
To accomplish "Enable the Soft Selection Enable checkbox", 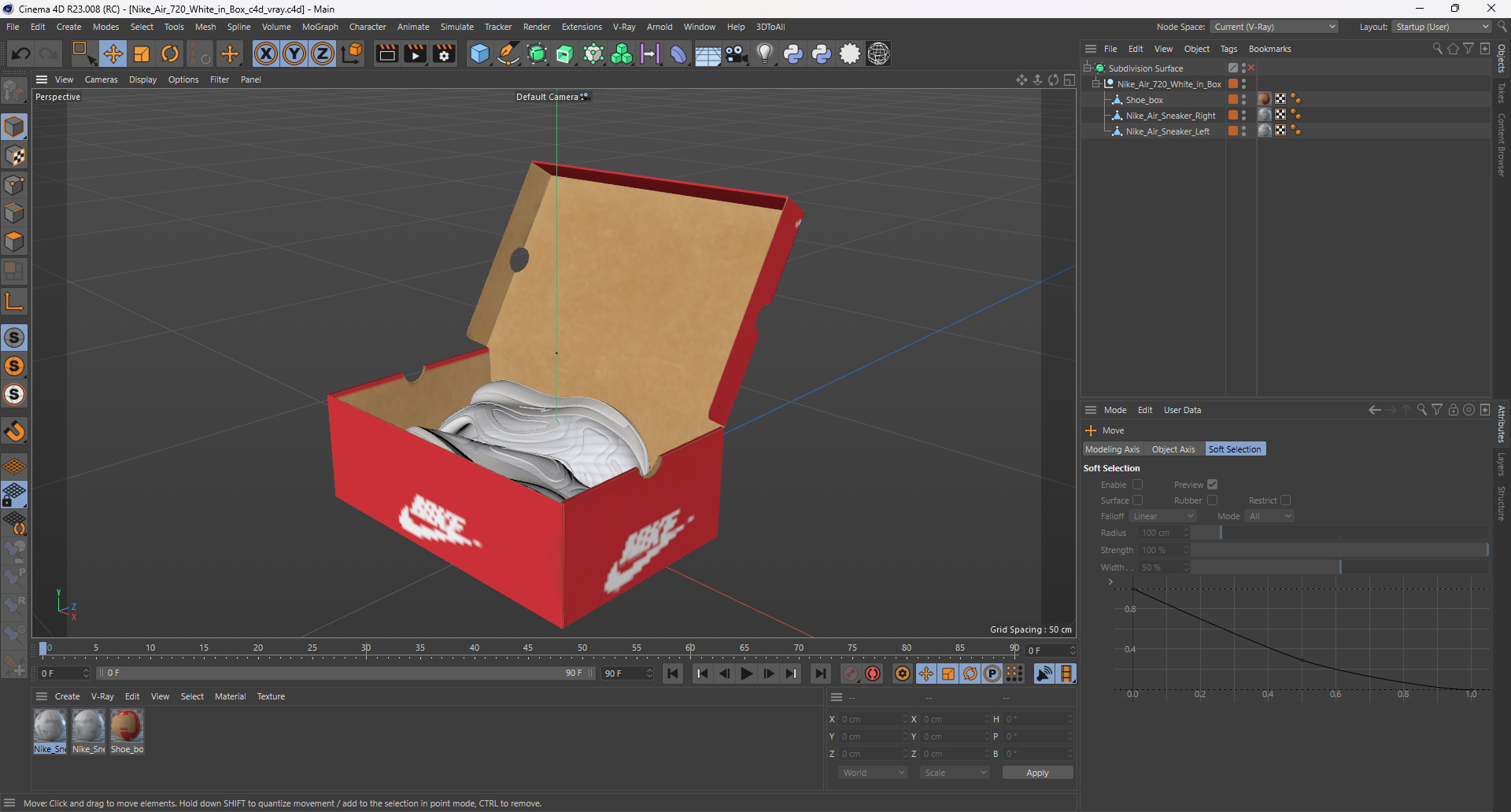I will click(x=1137, y=485).
